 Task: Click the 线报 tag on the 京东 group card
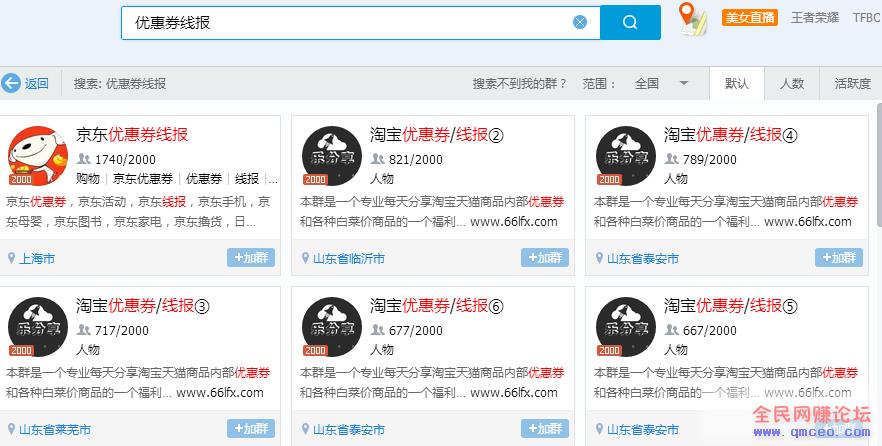pos(247,179)
